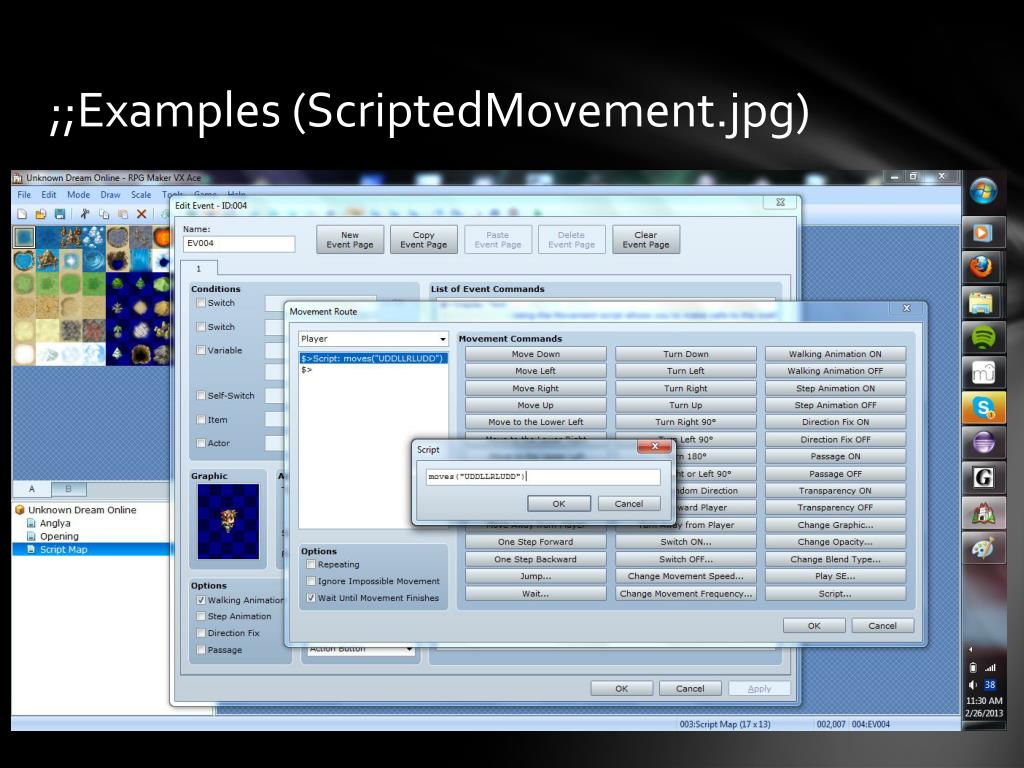This screenshot has width=1024, height=768.
Task: Click the Skype taskbar icon
Action: click(983, 408)
